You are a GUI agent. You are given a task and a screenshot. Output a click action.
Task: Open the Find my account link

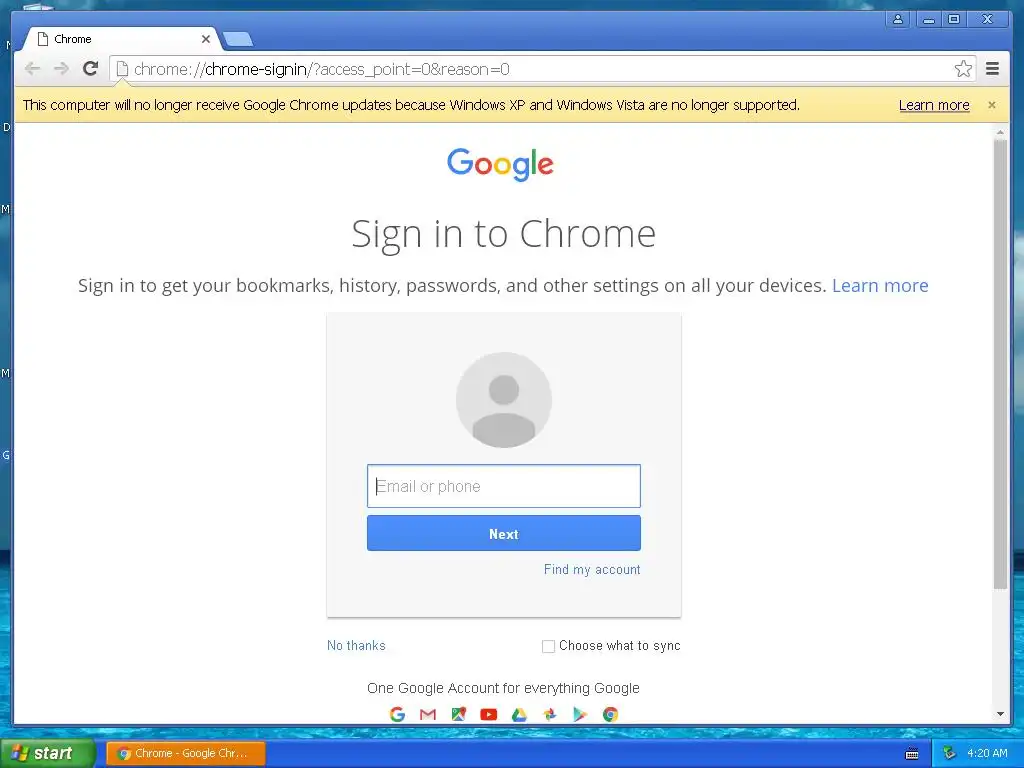[x=592, y=569]
